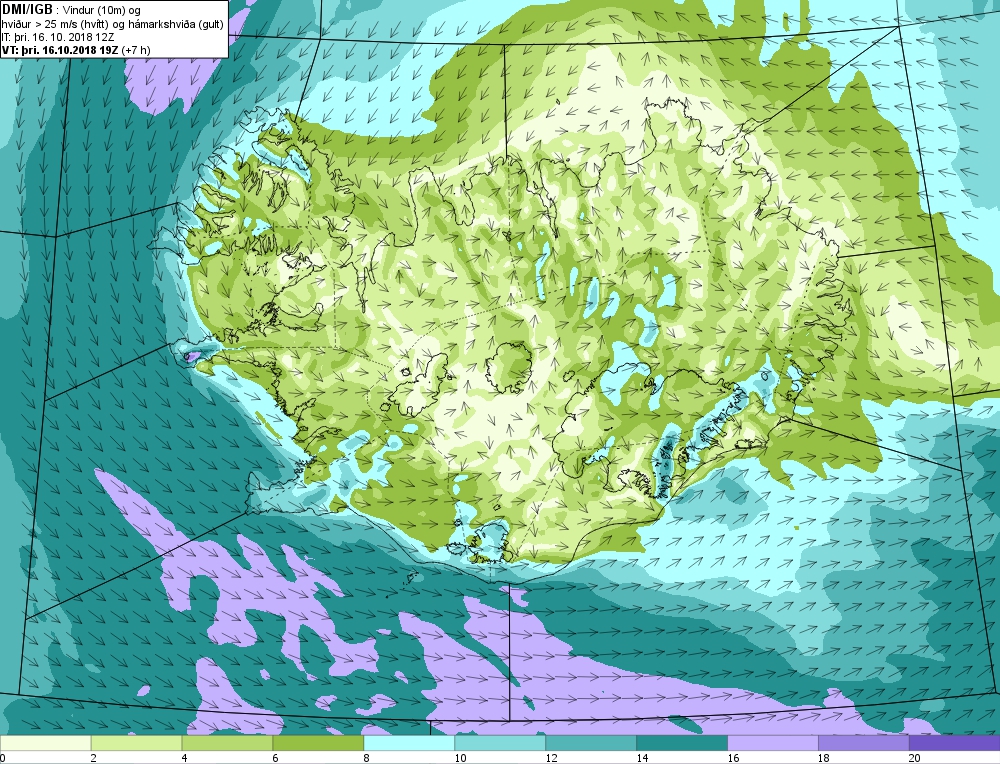
Task: Click the dark purple above-20 legend swatch
Action: (x=954, y=743)
